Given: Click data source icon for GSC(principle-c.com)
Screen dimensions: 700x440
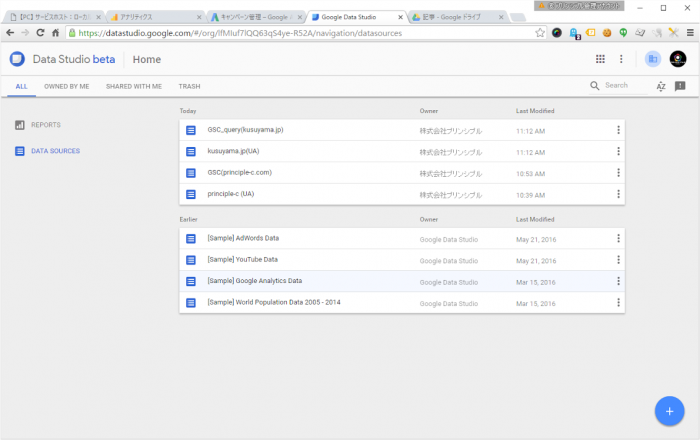Looking at the screenshot, I should point(191,173).
